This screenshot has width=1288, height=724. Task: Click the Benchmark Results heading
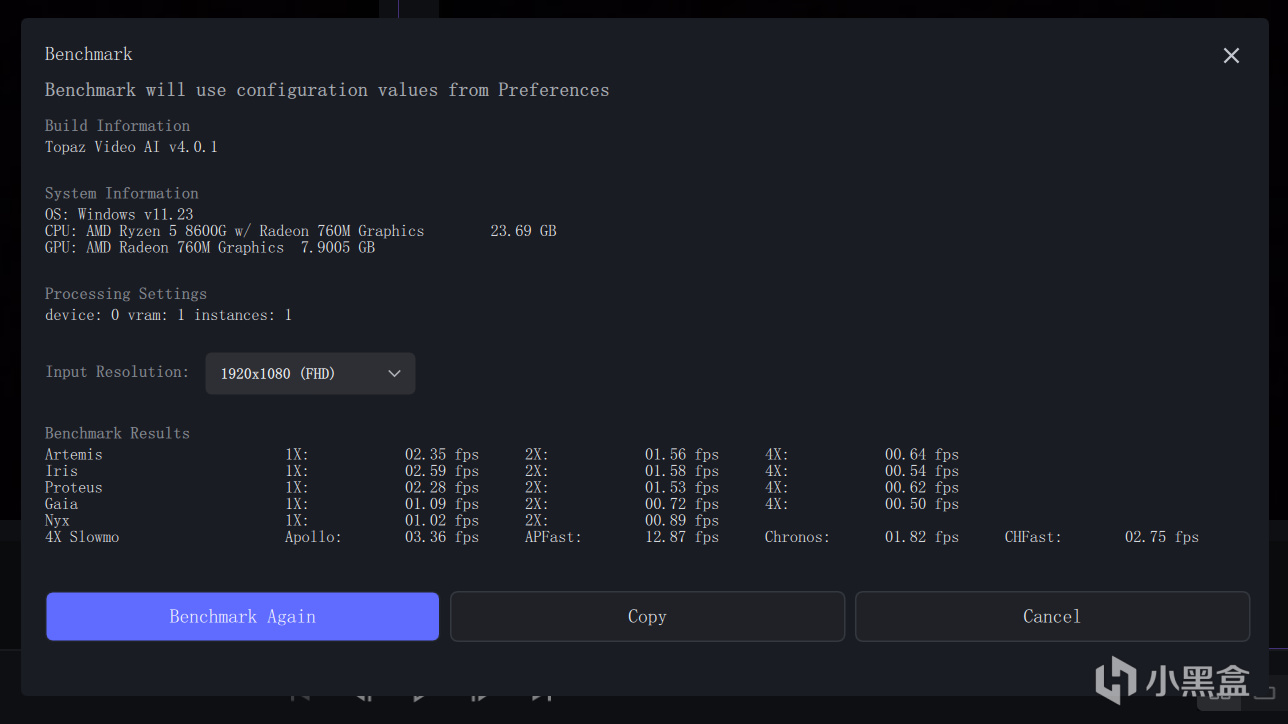(x=117, y=433)
